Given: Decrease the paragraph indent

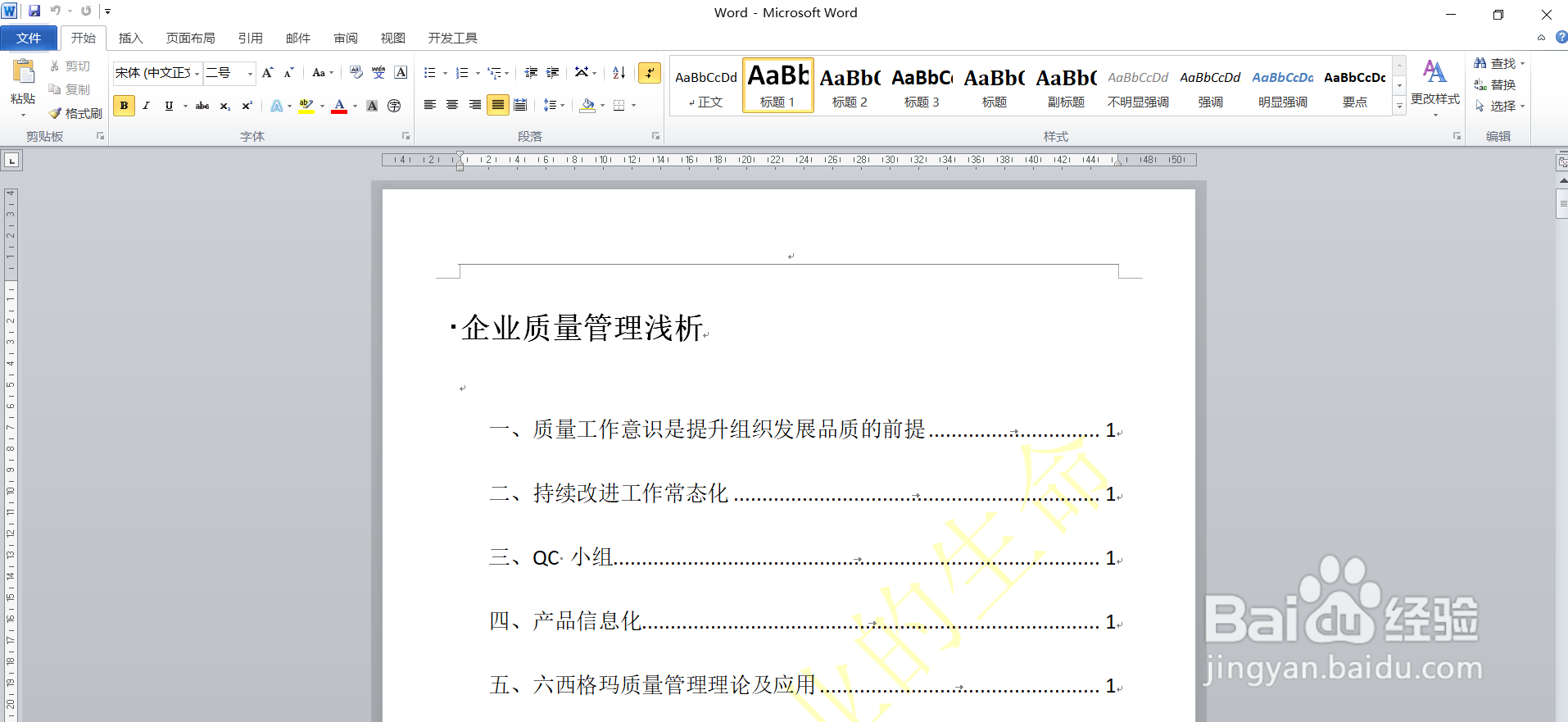Looking at the screenshot, I should (531, 73).
